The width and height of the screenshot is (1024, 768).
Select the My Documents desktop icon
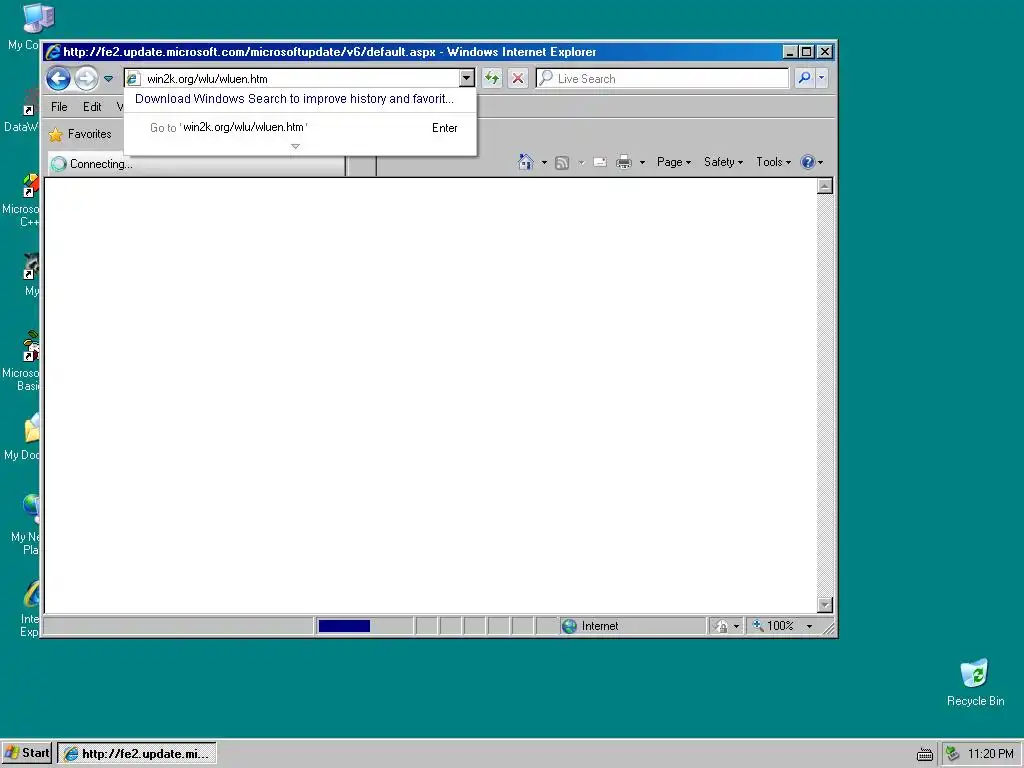(24, 438)
